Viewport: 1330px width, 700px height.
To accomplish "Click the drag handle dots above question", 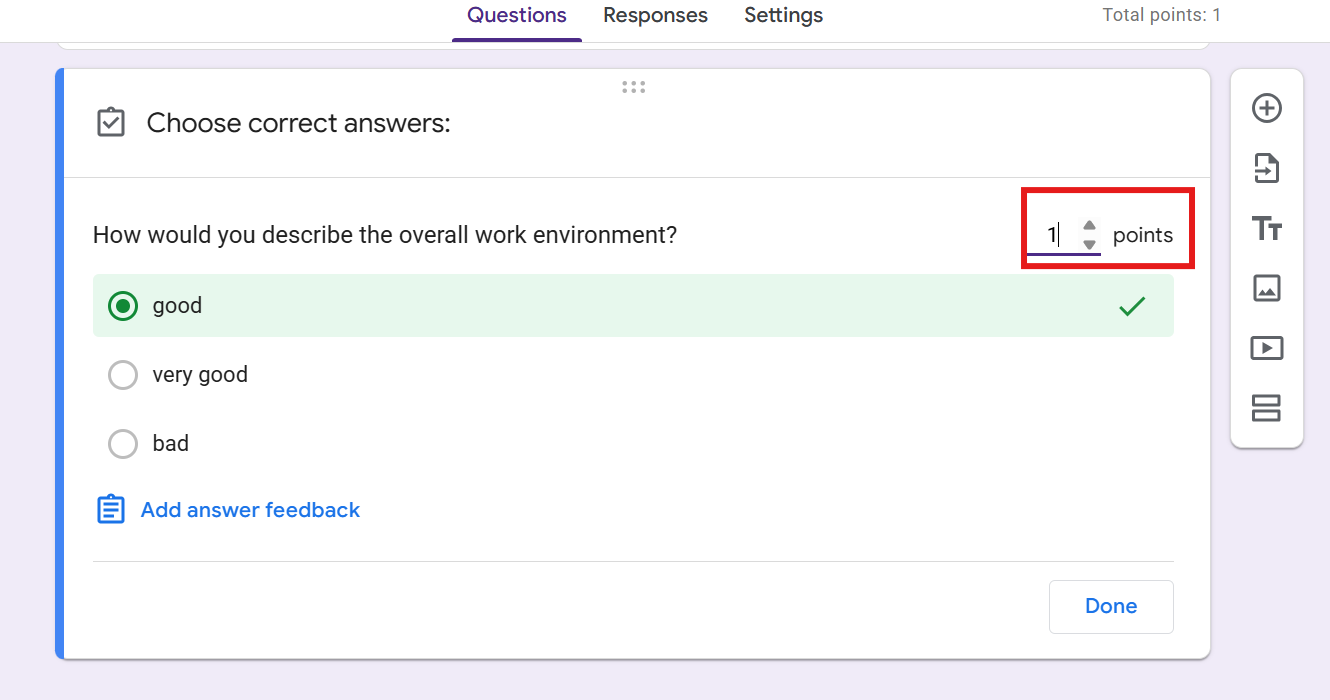I will (633, 87).
